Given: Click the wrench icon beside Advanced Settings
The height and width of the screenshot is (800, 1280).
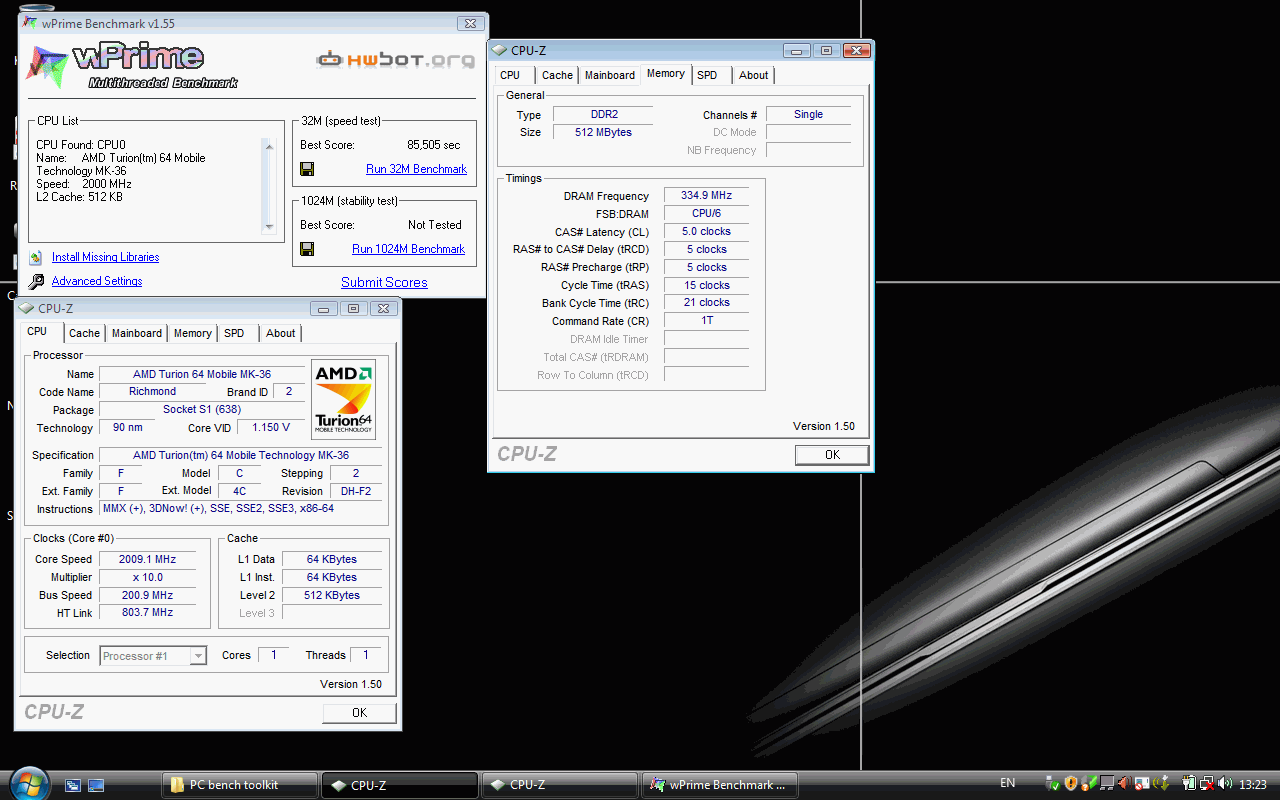Looking at the screenshot, I should [x=36, y=282].
